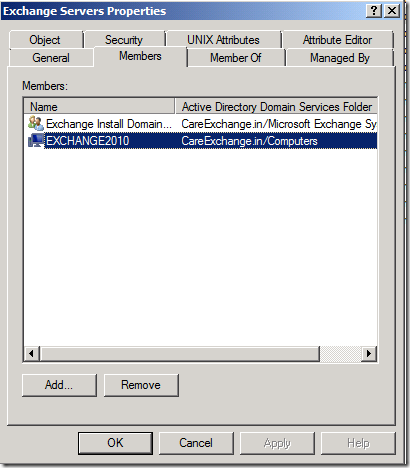Click the question mark help icon in title bar
This screenshot has height=468, width=410.
tap(374, 11)
